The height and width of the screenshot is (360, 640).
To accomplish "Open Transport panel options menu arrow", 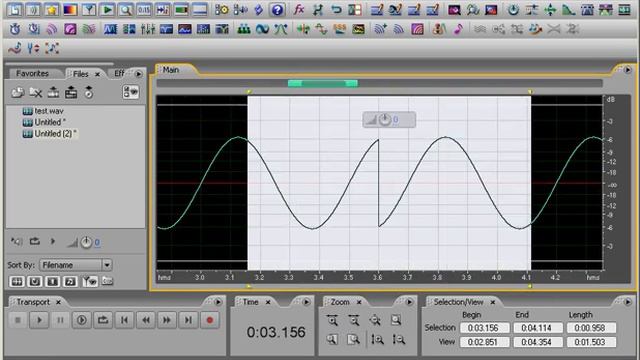I will [218, 302].
